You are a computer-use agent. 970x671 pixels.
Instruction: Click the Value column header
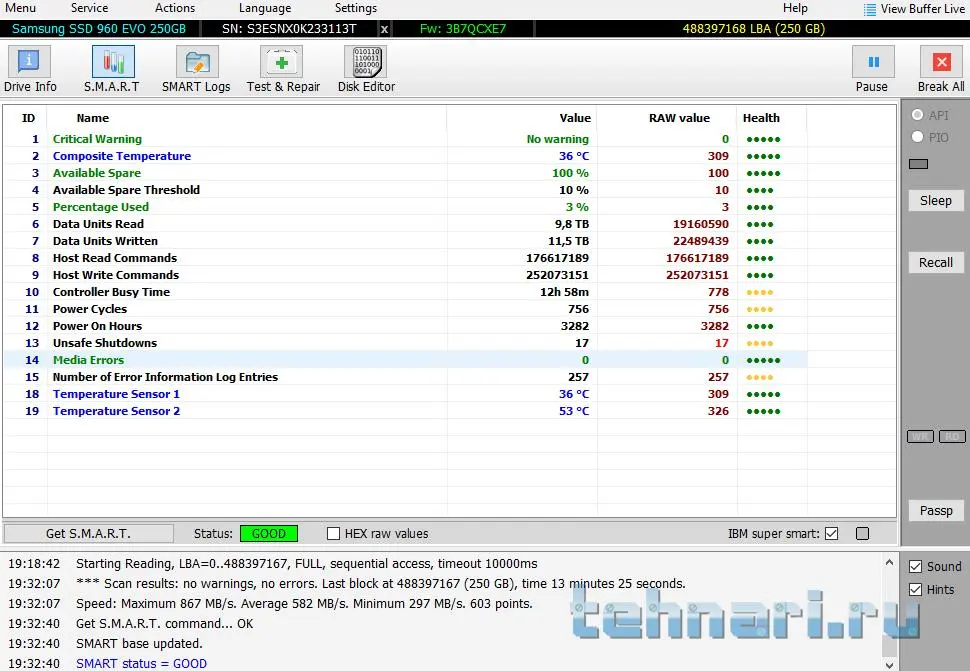575,118
